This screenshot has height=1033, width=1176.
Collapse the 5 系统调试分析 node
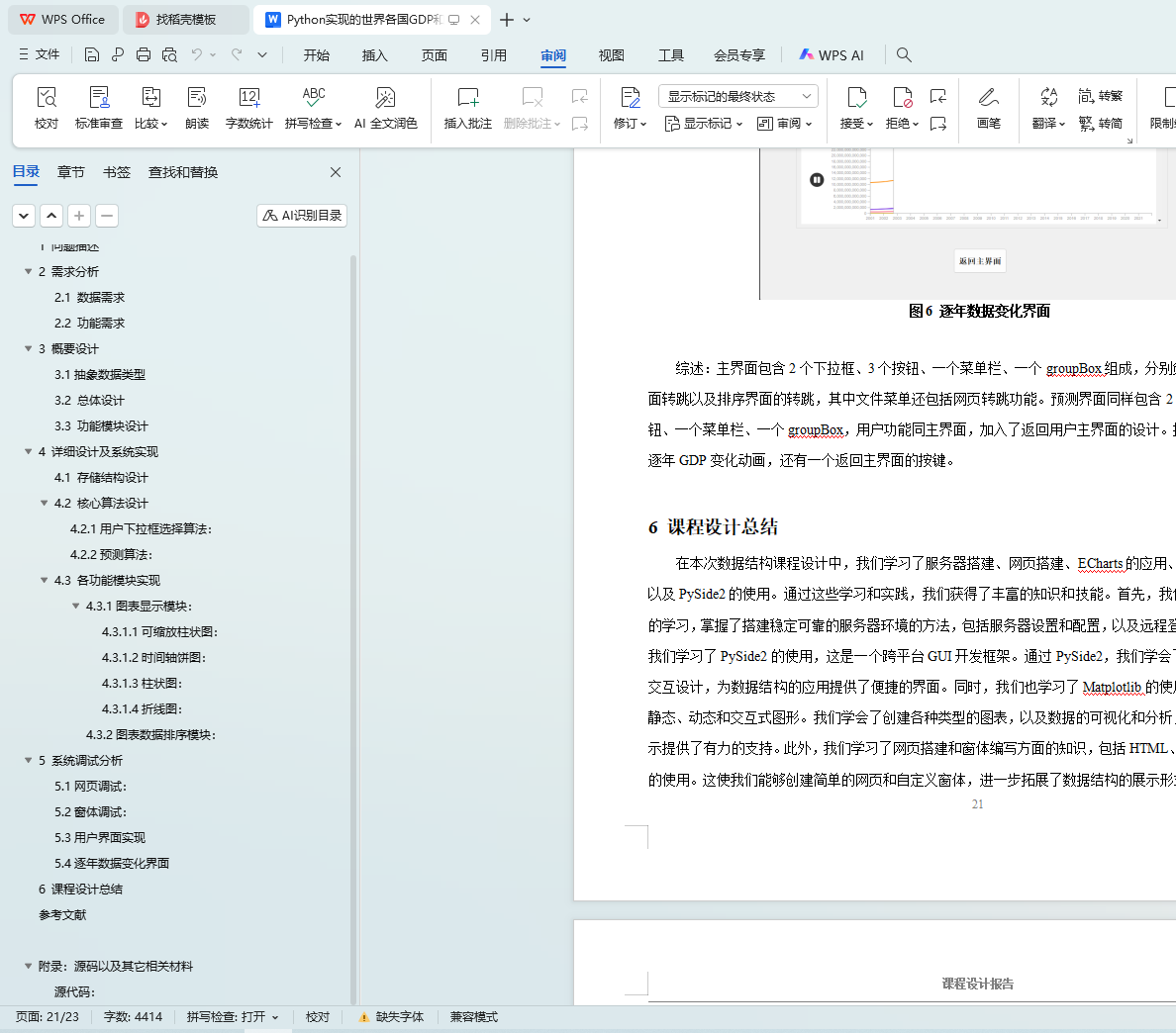pos(29,760)
